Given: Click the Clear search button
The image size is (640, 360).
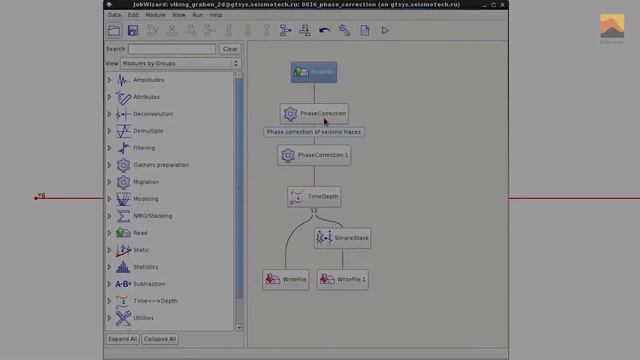Looking at the screenshot, I should pyautogui.click(x=230, y=49).
